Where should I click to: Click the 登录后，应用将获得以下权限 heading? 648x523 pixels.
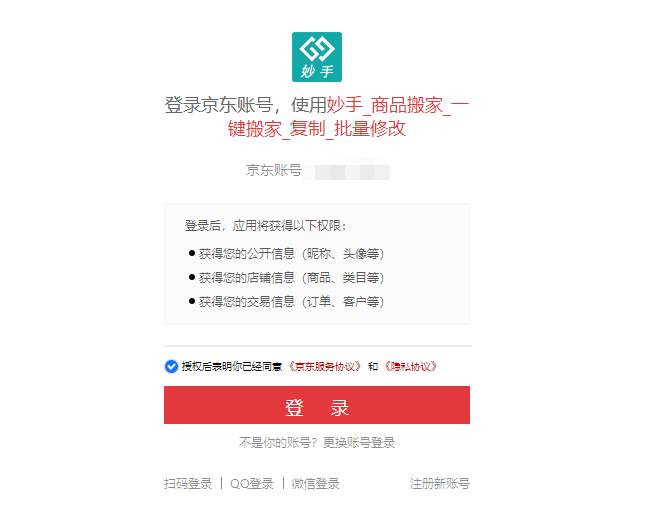267,226
